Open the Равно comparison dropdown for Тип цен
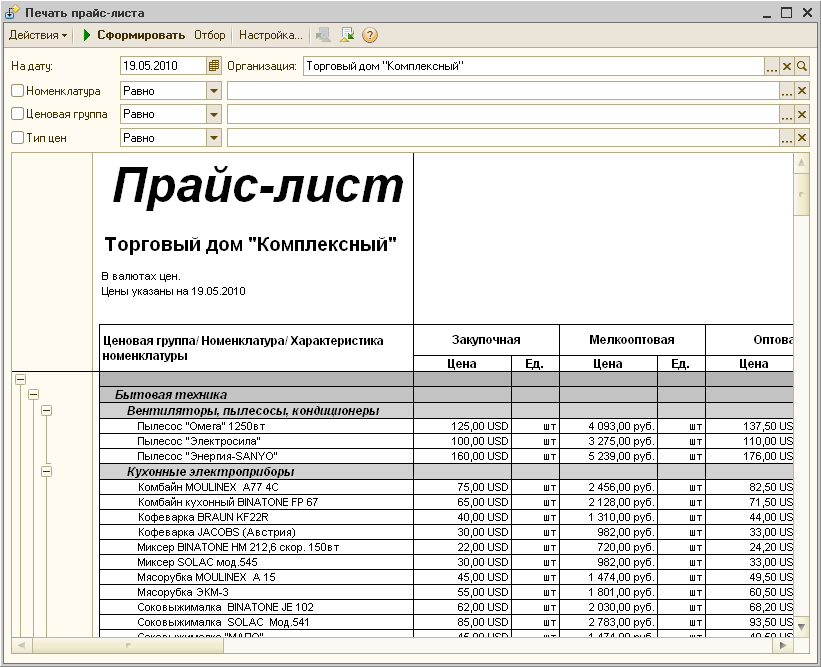The image size is (821, 667). pos(214,138)
